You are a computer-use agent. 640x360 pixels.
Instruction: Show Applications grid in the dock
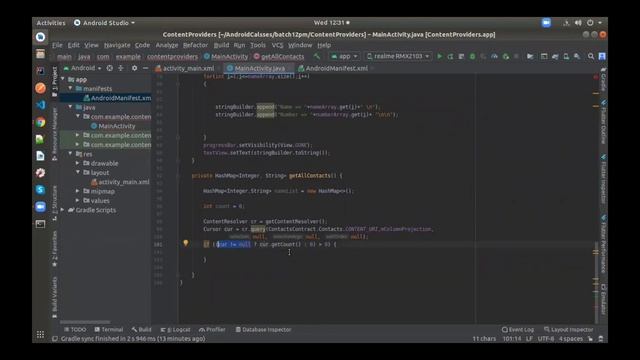[x=40, y=335]
